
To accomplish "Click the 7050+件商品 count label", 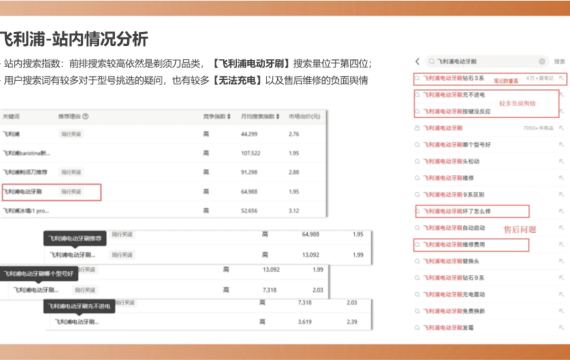I will [538, 128].
